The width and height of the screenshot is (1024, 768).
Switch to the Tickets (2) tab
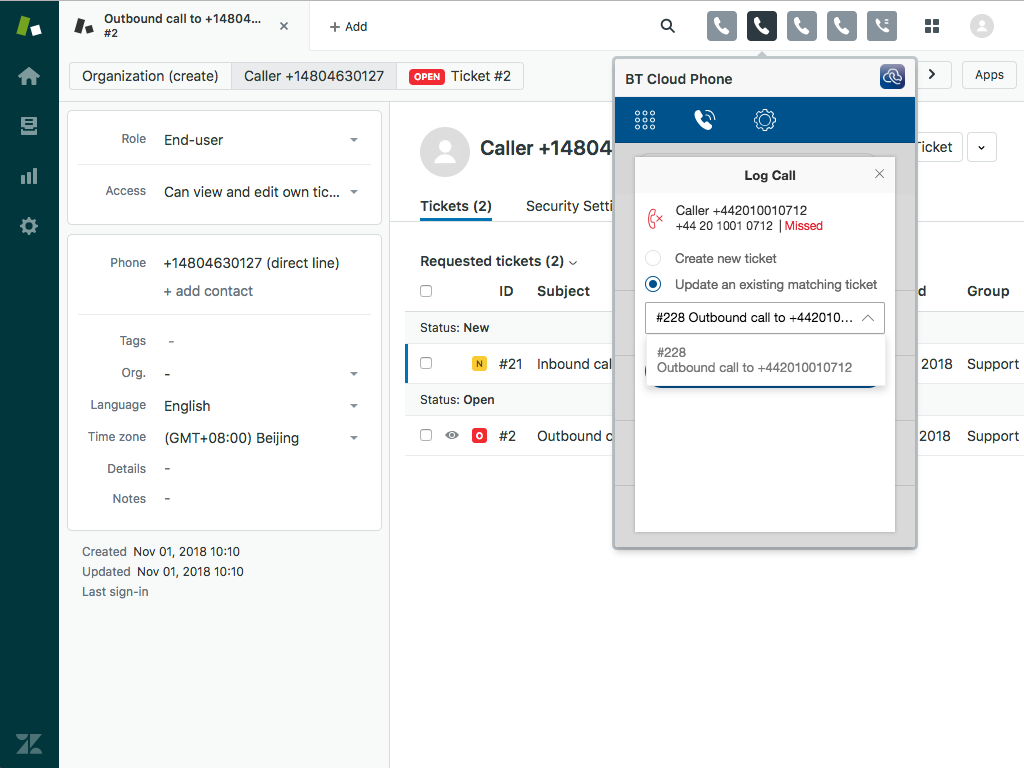click(x=456, y=206)
